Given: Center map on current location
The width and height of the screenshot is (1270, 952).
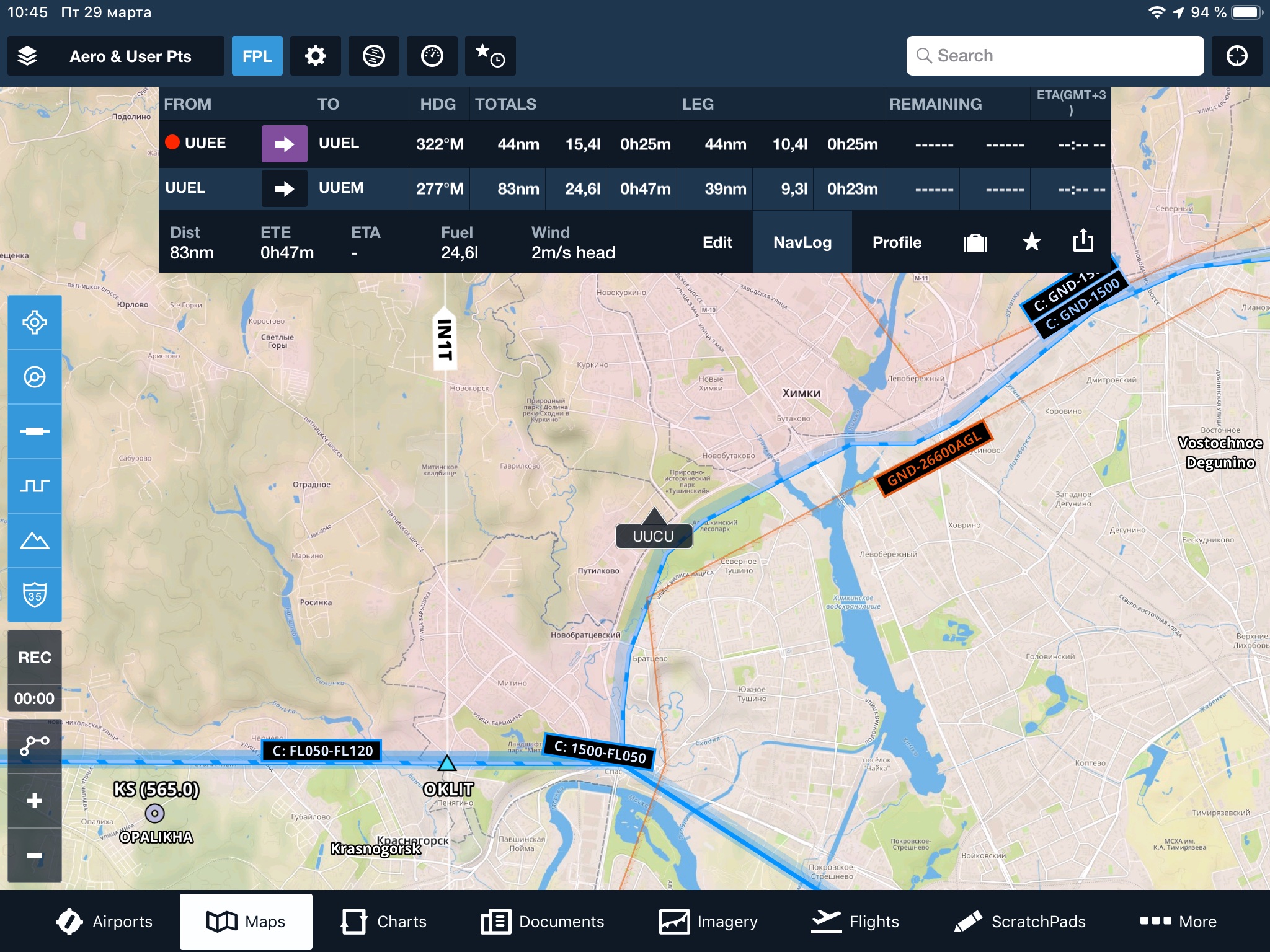Looking at the screenshot, I should [1237, 56].
